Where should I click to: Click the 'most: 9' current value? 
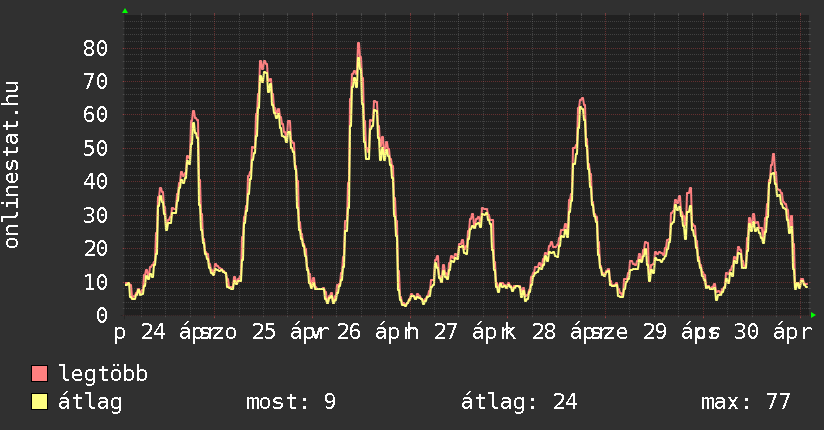point(290,402)
